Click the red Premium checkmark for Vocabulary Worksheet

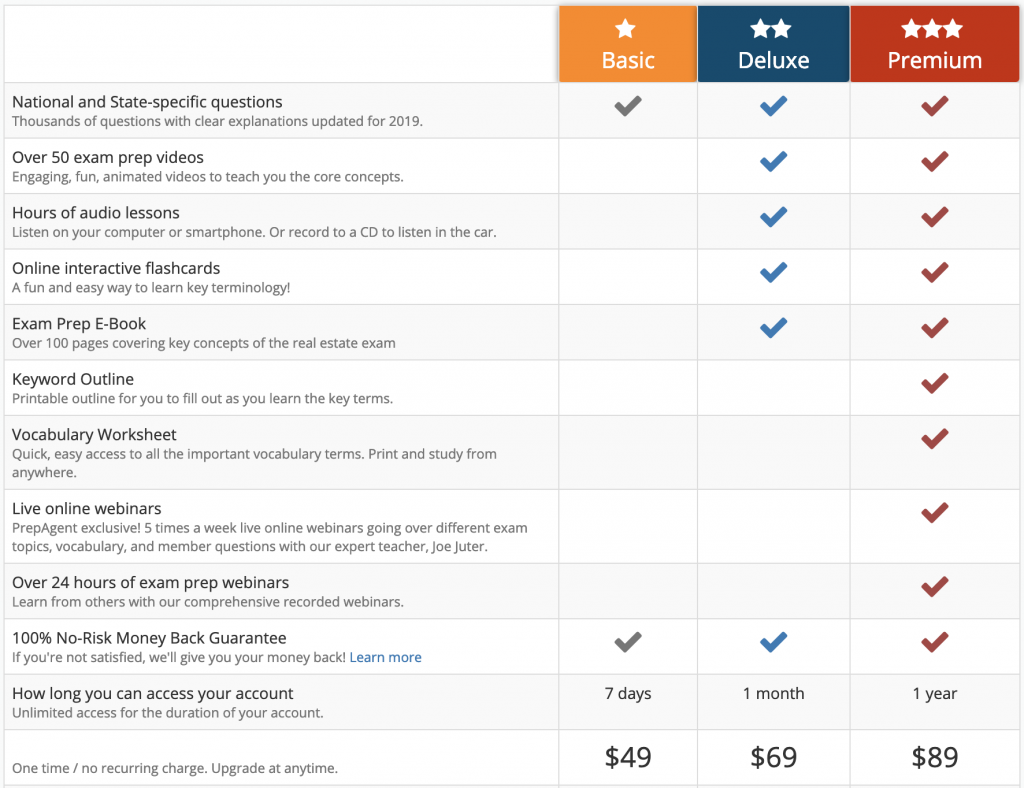pyautogui.click(x=935, y=439)
